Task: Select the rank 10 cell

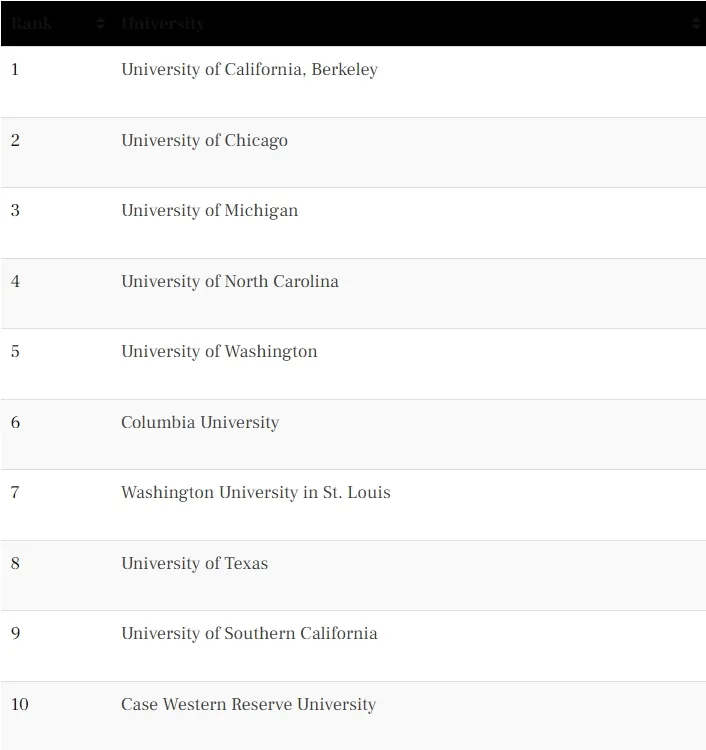Action: (20, 705)
